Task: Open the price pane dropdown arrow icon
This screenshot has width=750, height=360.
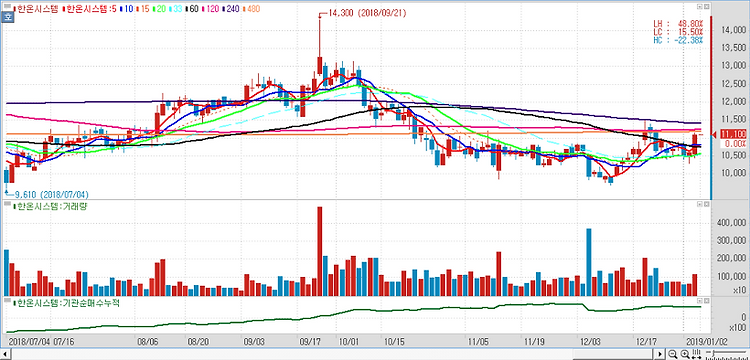Action: [700, 7]
